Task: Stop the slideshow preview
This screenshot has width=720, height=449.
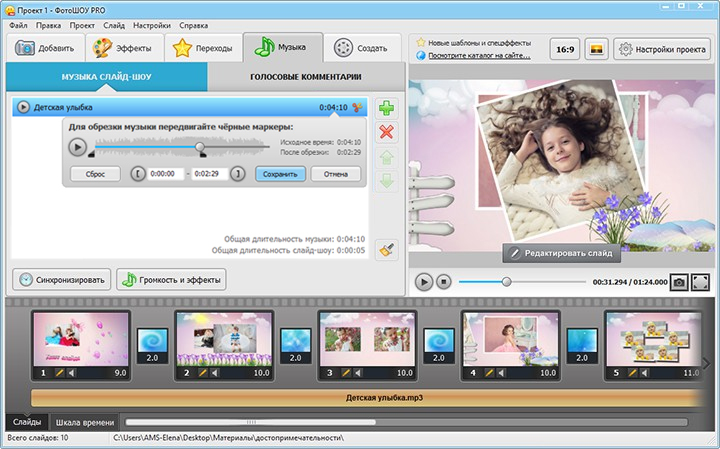Action: point(444,282)
